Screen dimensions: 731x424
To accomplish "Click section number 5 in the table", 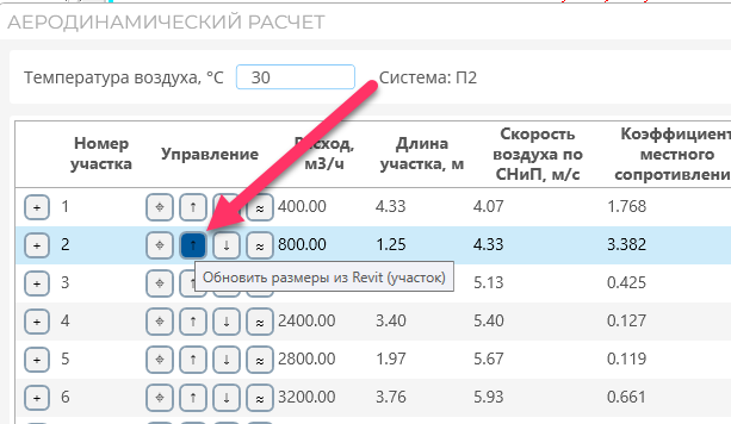I will [x=65, y=359].
